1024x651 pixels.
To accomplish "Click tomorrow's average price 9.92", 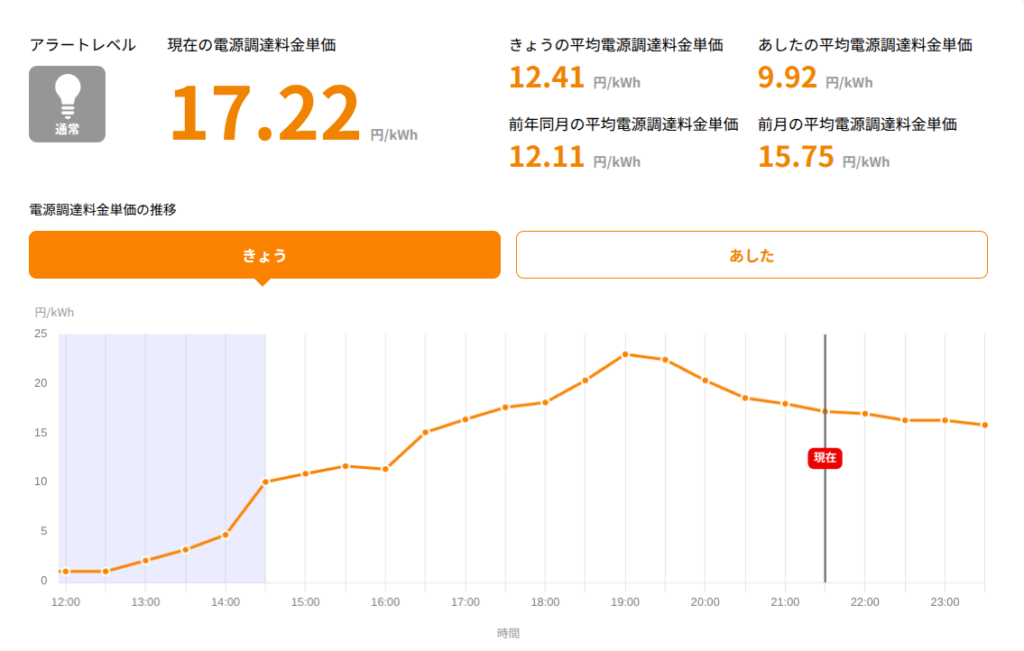I will tap(787, 78).
